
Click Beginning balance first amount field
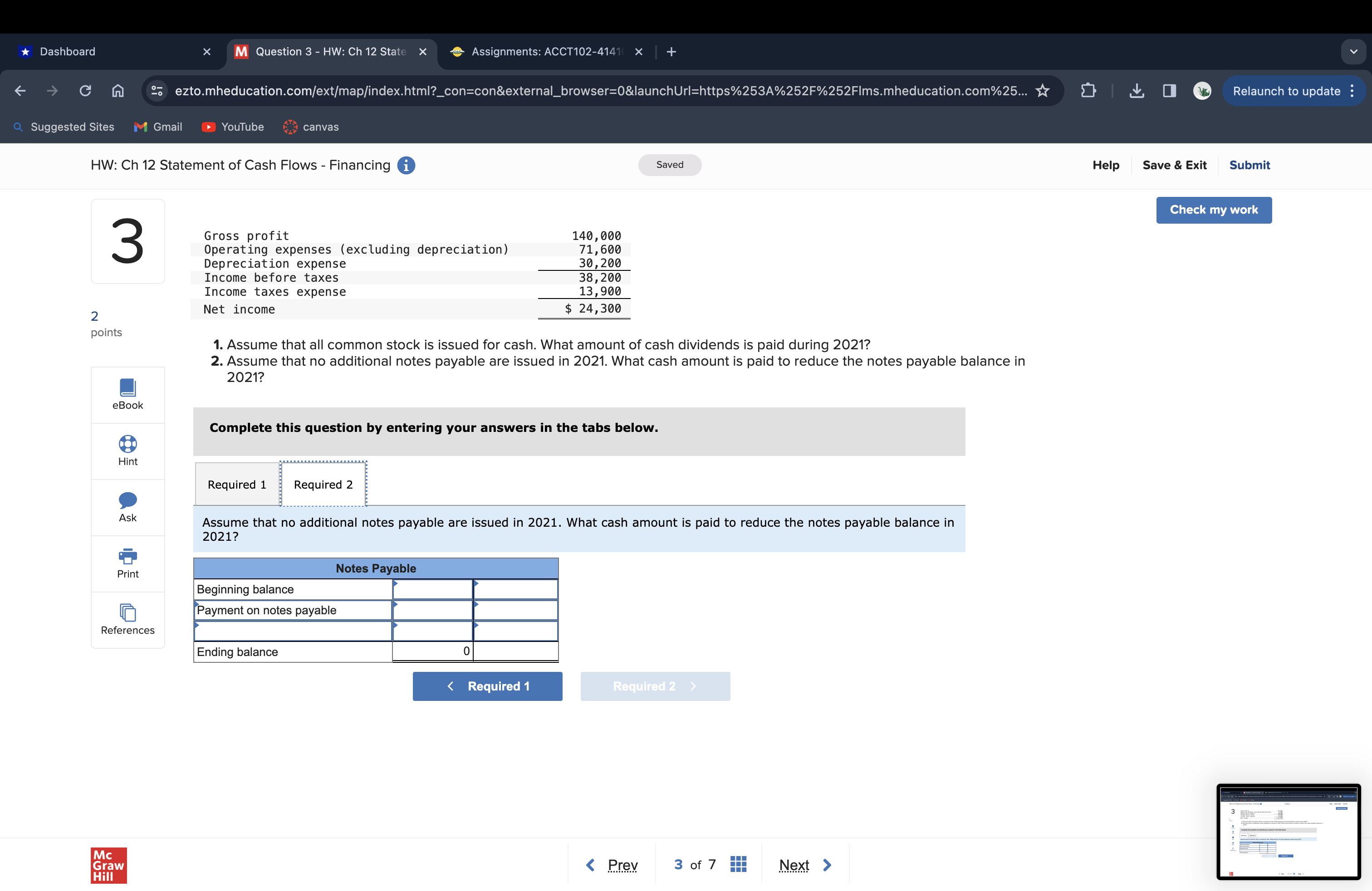point(432,589)
